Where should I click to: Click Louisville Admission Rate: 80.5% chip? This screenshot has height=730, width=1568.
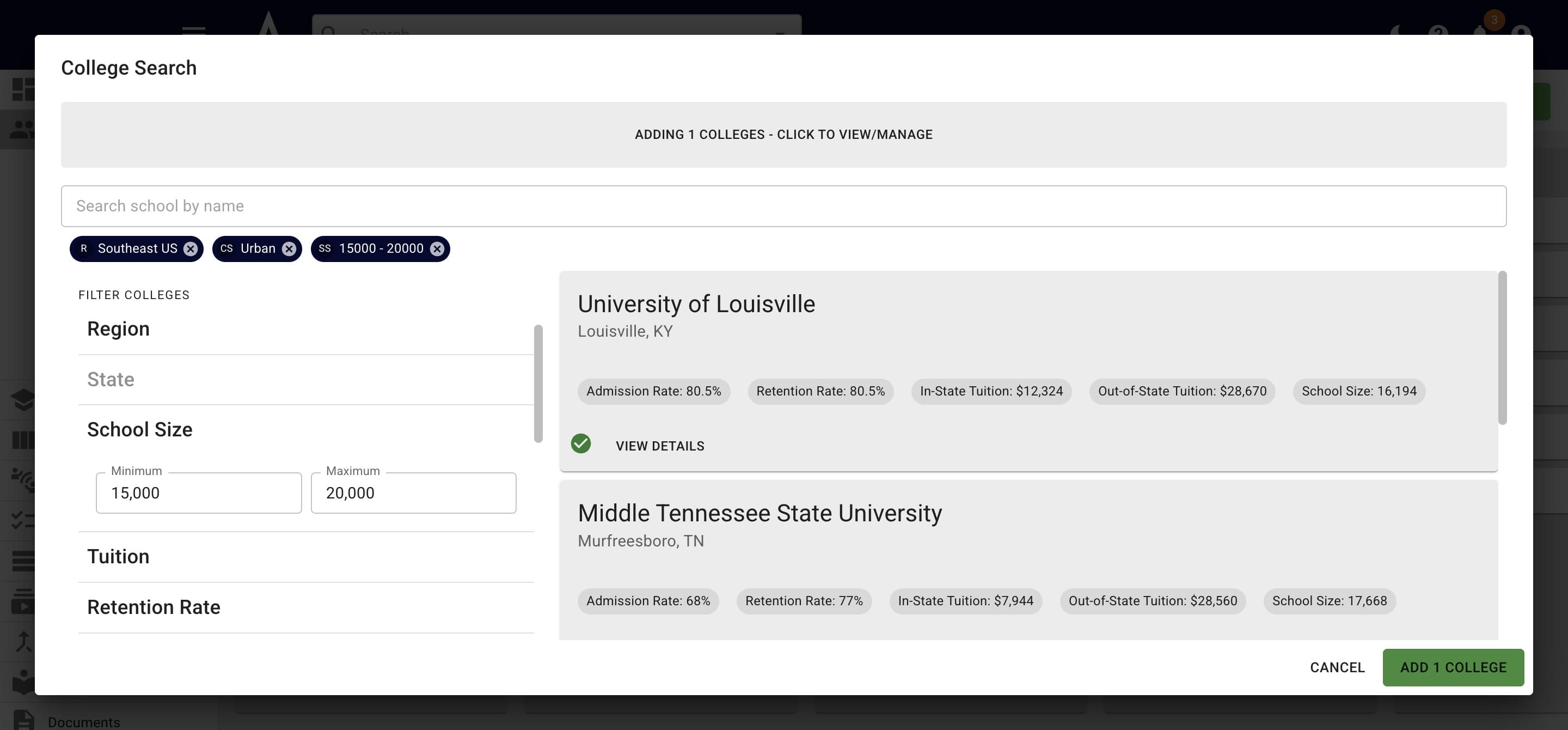click(654, 391)
